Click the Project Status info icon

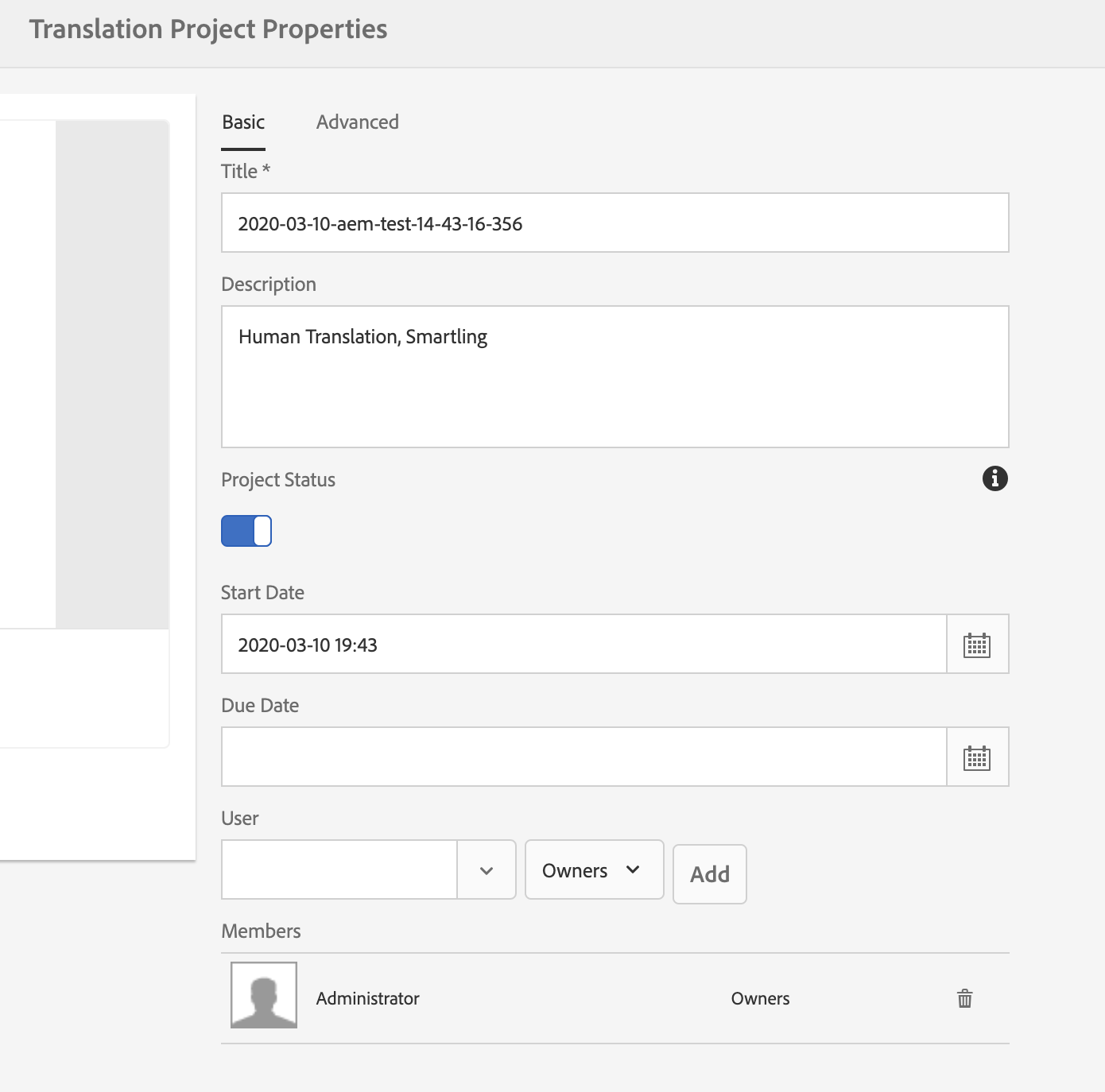(995, 478)
